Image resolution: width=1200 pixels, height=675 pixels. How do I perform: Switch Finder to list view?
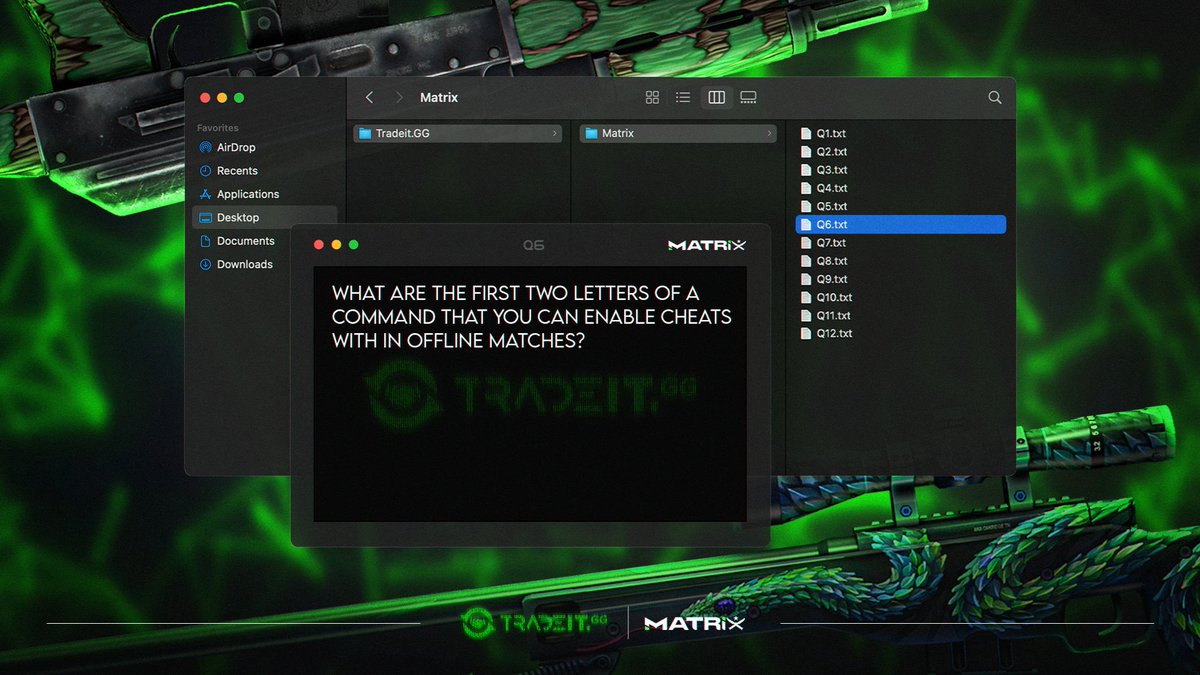point(683,98)
